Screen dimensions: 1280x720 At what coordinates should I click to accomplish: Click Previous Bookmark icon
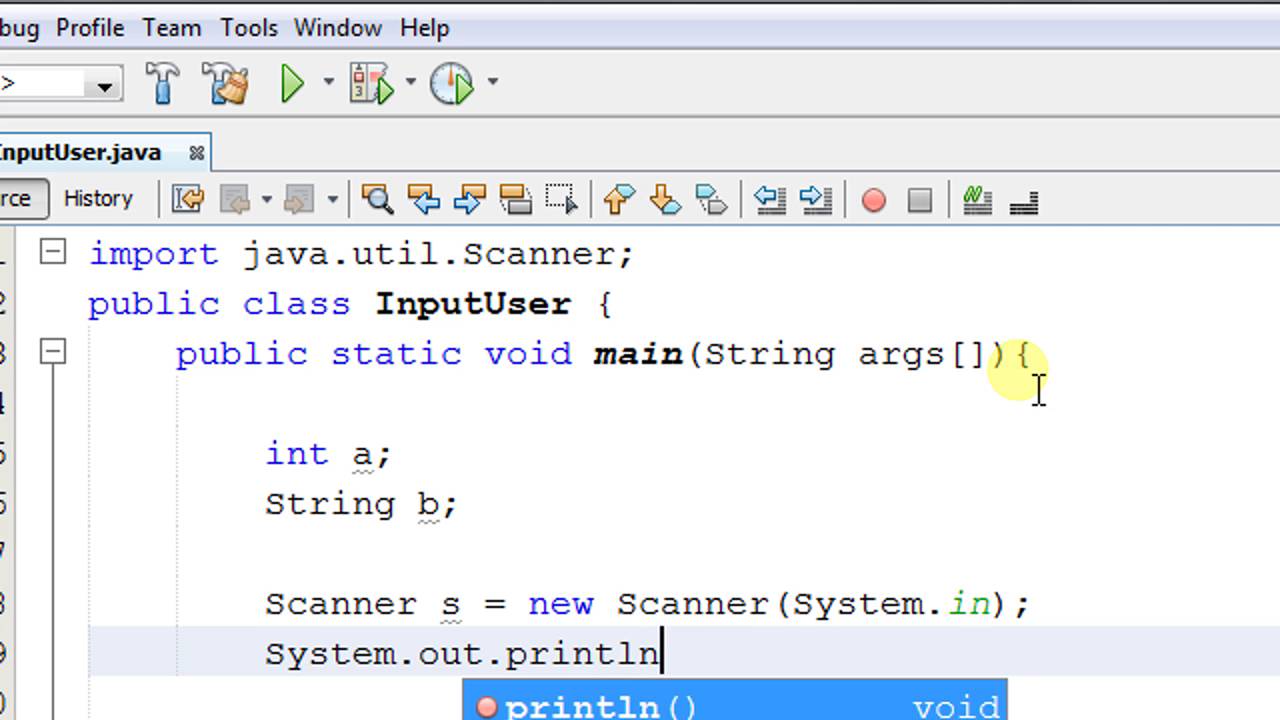tap(619, 199)
